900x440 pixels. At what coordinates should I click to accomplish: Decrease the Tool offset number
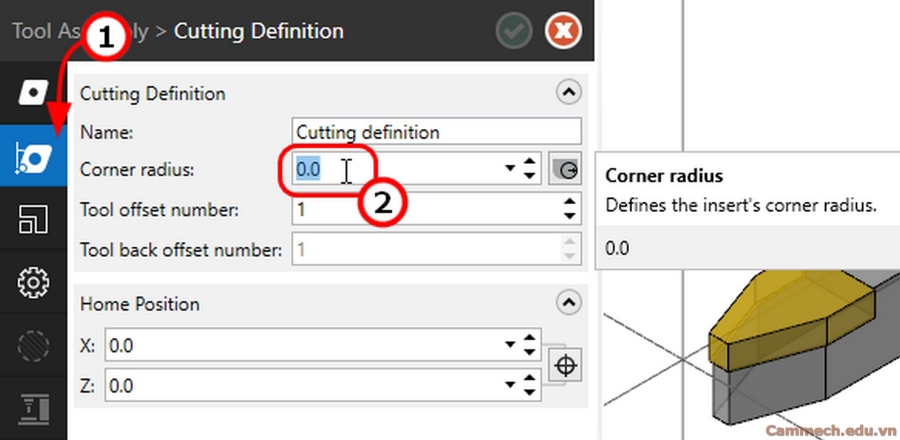569,217
